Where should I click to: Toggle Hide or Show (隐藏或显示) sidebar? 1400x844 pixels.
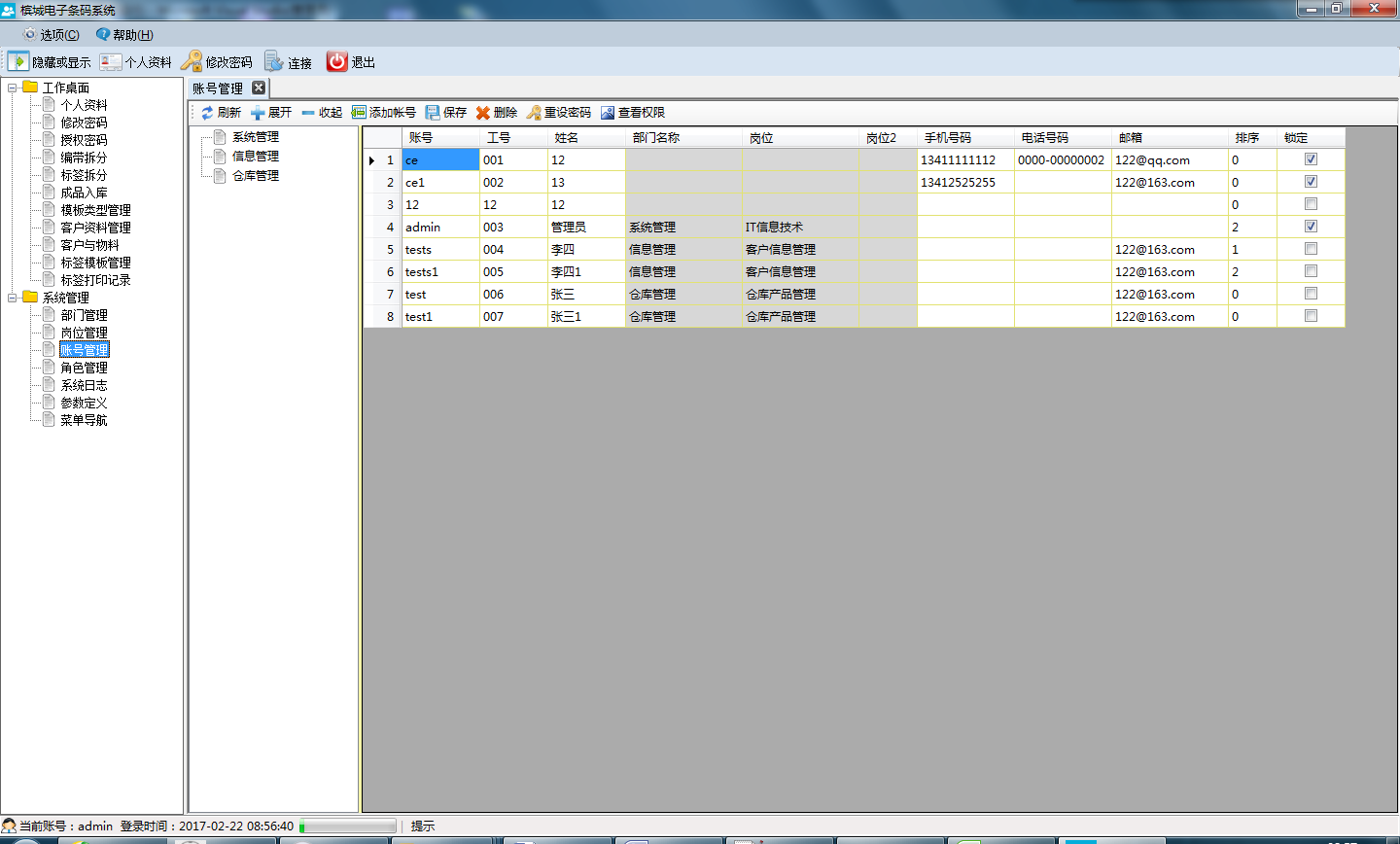[17, 61]
